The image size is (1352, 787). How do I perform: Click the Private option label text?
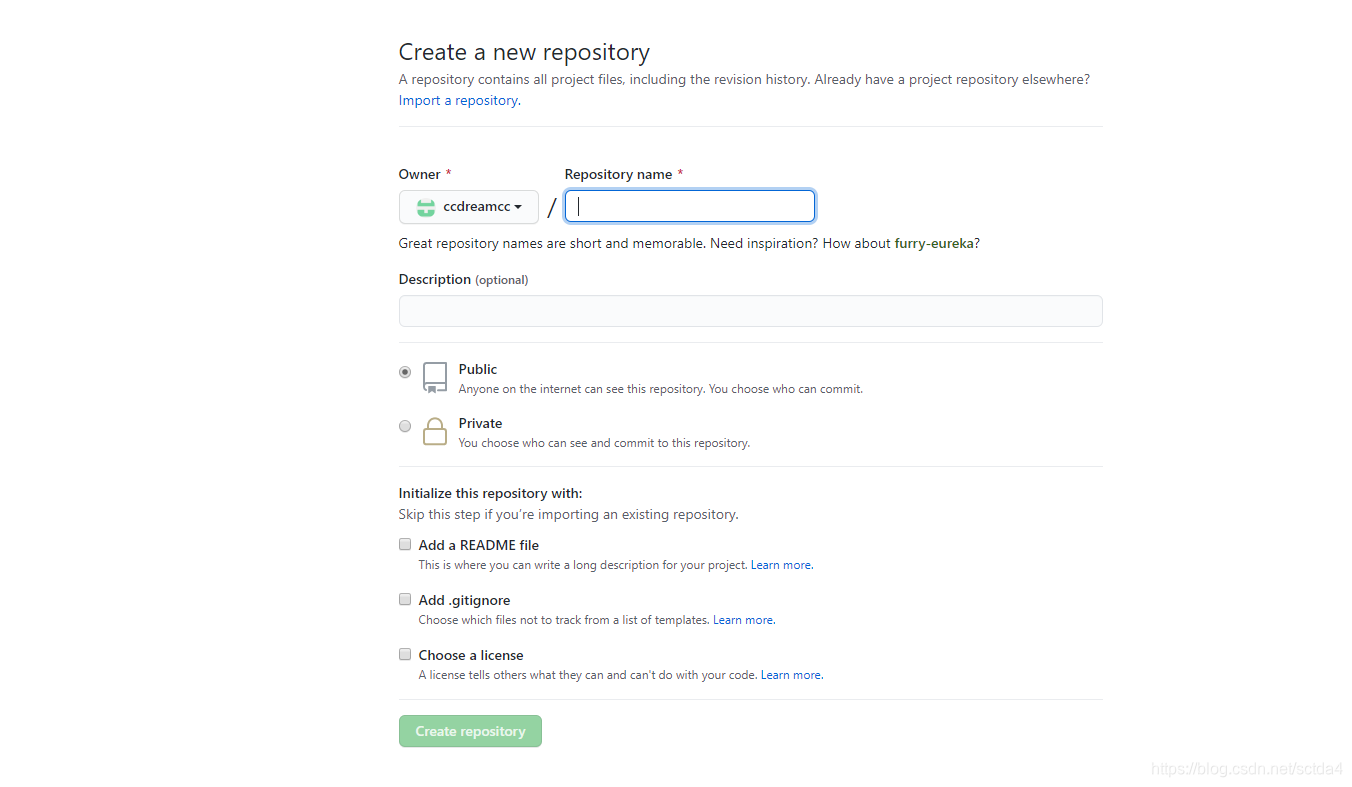point(481,423)
